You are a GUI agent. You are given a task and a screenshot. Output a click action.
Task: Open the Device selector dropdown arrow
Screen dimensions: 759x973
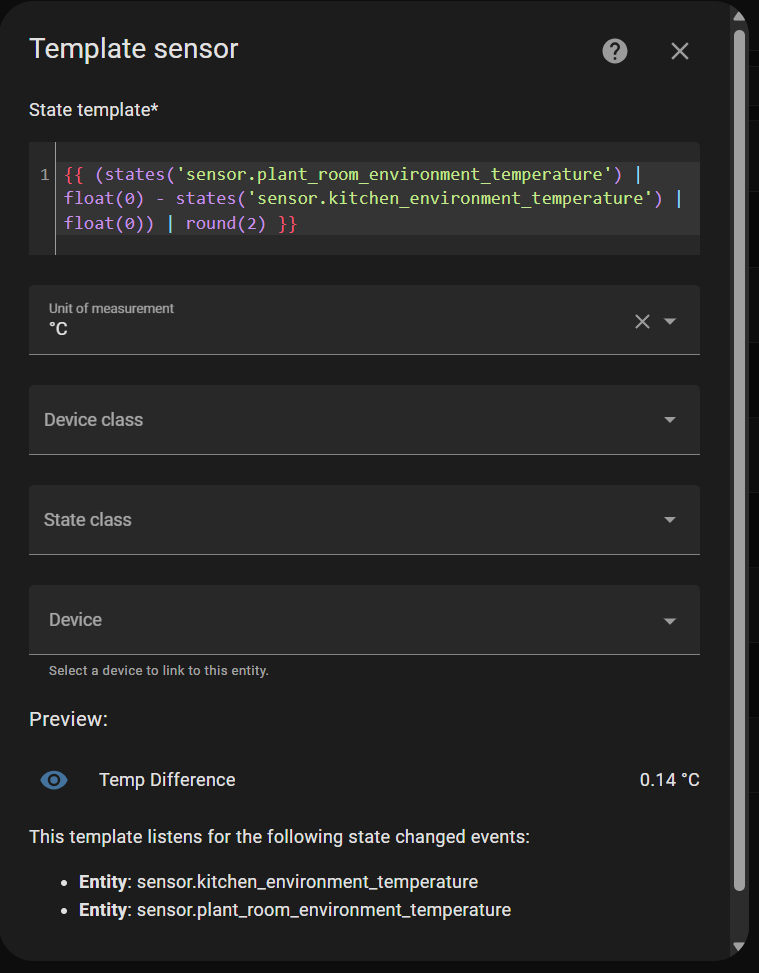point(670,620)
